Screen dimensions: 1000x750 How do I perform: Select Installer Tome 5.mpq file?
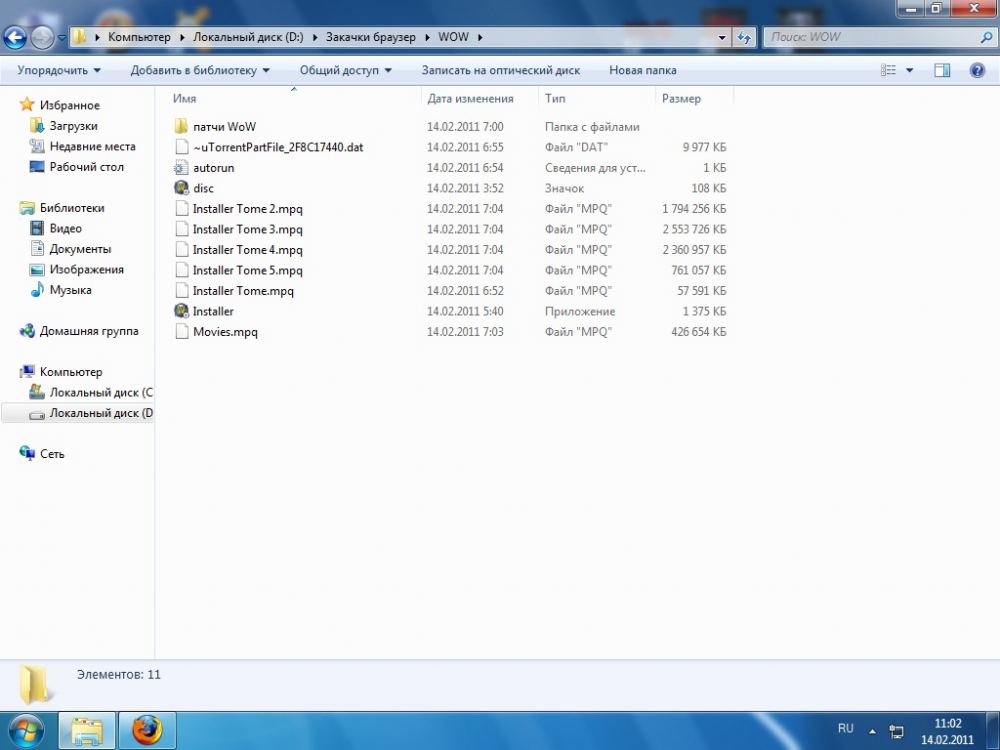coord(247,270)
